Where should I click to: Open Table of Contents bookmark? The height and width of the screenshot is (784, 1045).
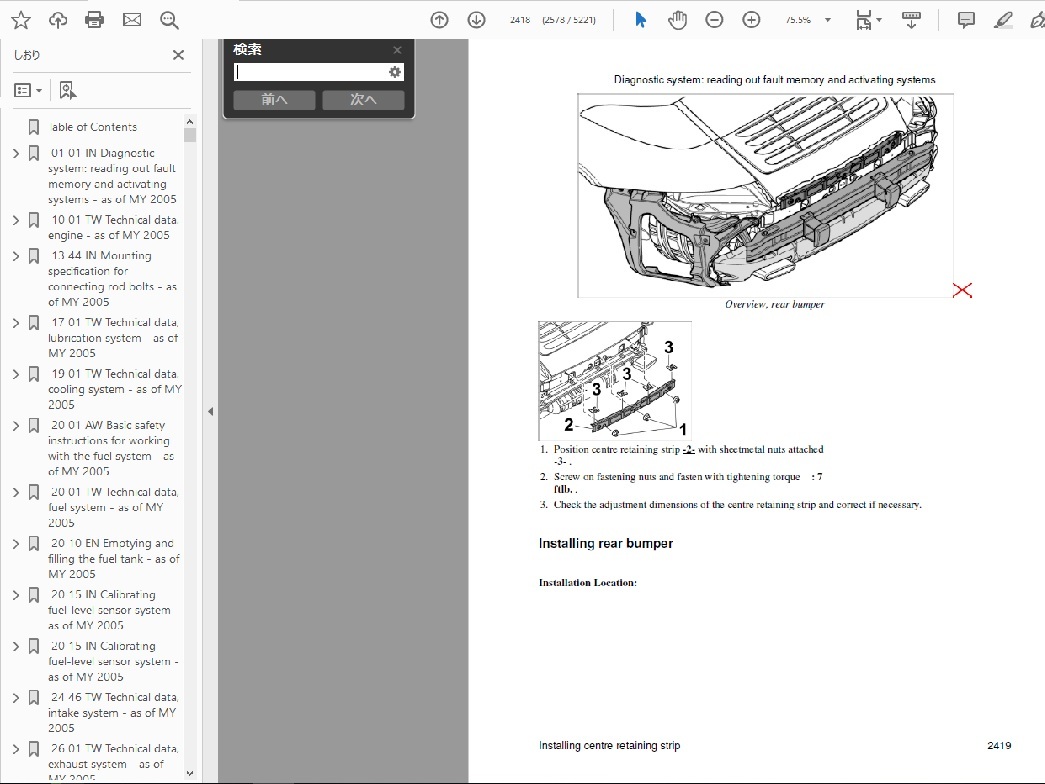pyautogui.click(x=93, y=127)
